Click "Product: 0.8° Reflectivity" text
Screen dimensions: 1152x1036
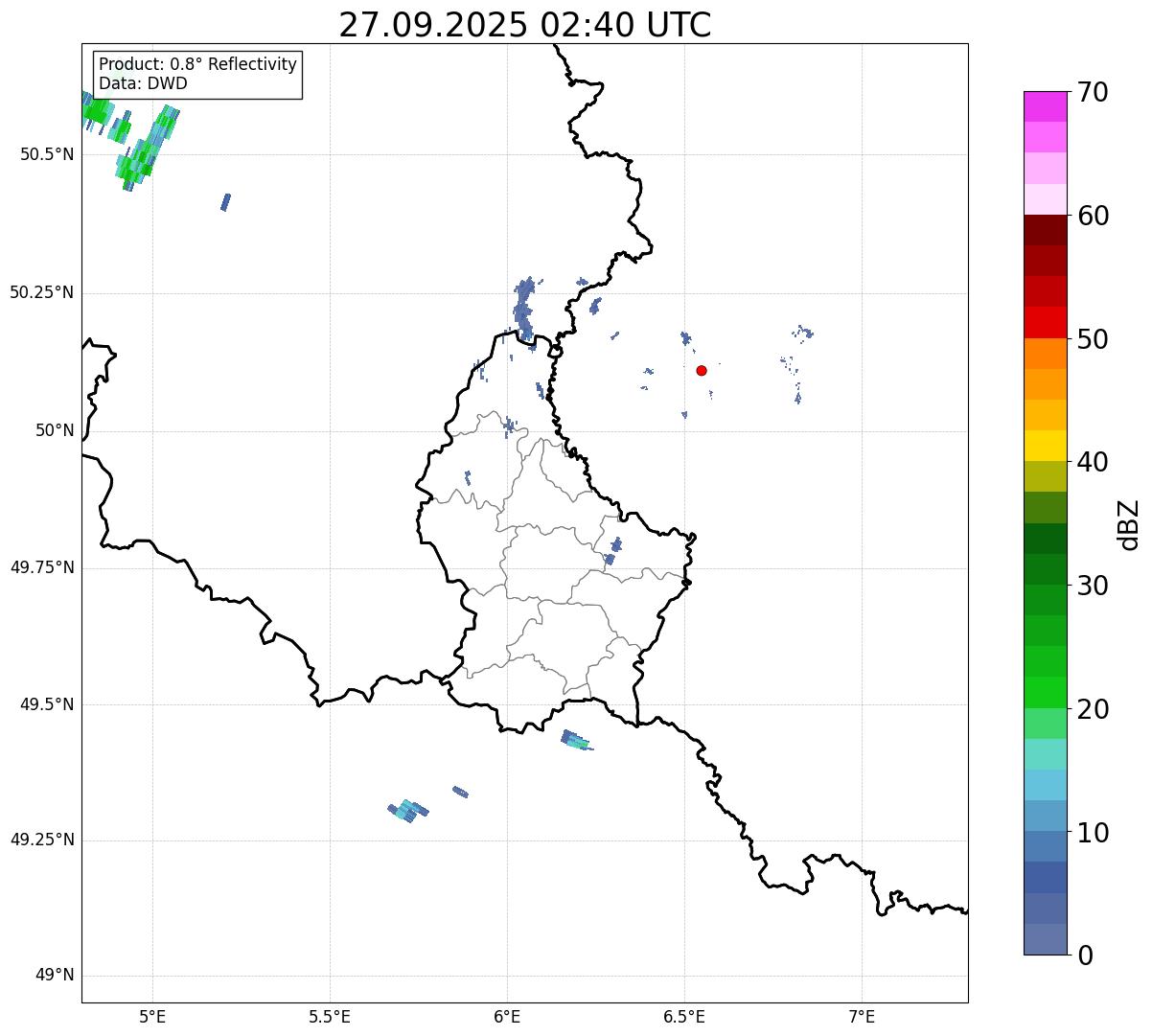[198, 64]
